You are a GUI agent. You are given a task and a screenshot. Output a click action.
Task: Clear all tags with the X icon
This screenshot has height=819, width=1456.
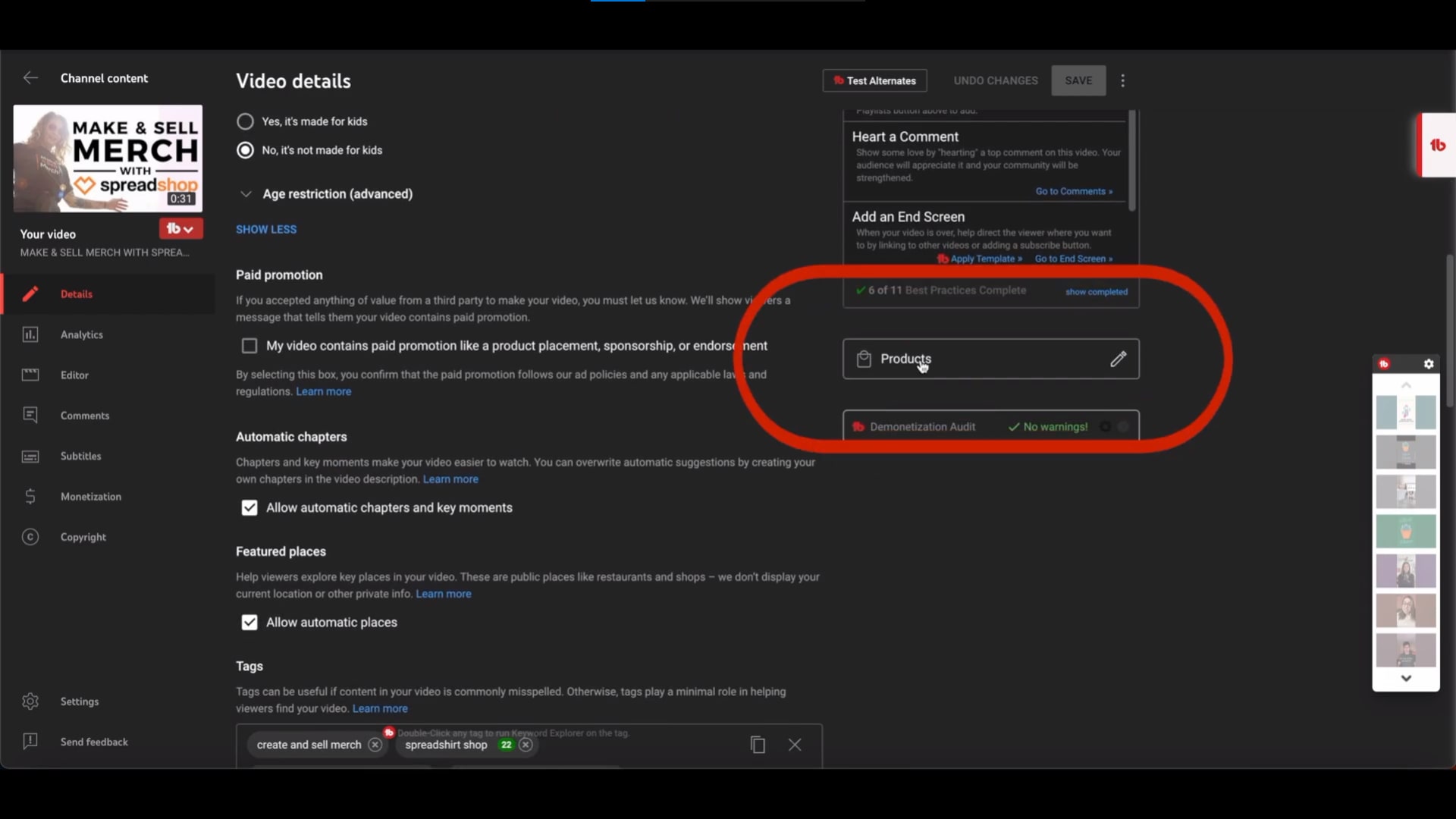point(794,745)
